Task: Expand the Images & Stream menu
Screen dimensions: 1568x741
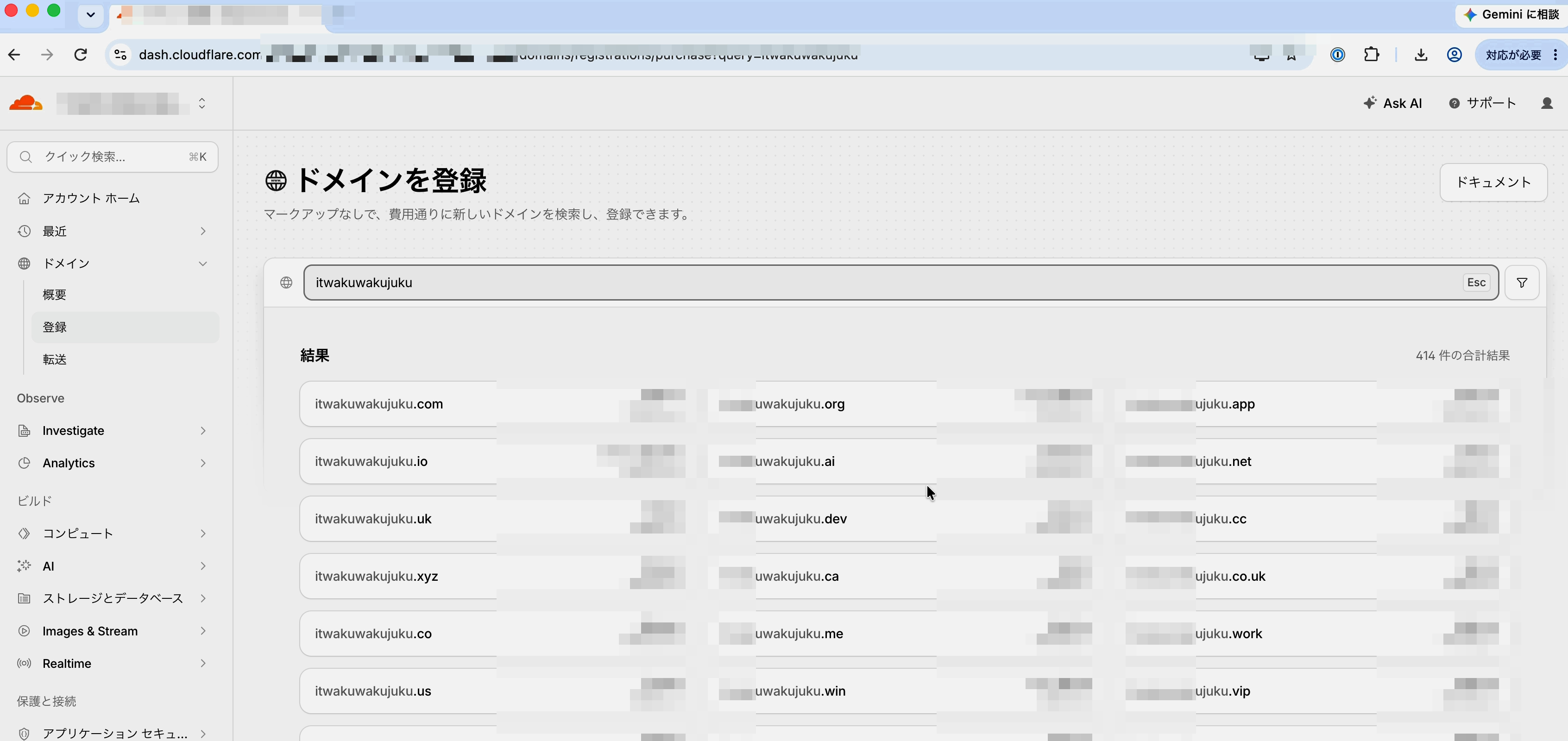Action: coord(113,631)
